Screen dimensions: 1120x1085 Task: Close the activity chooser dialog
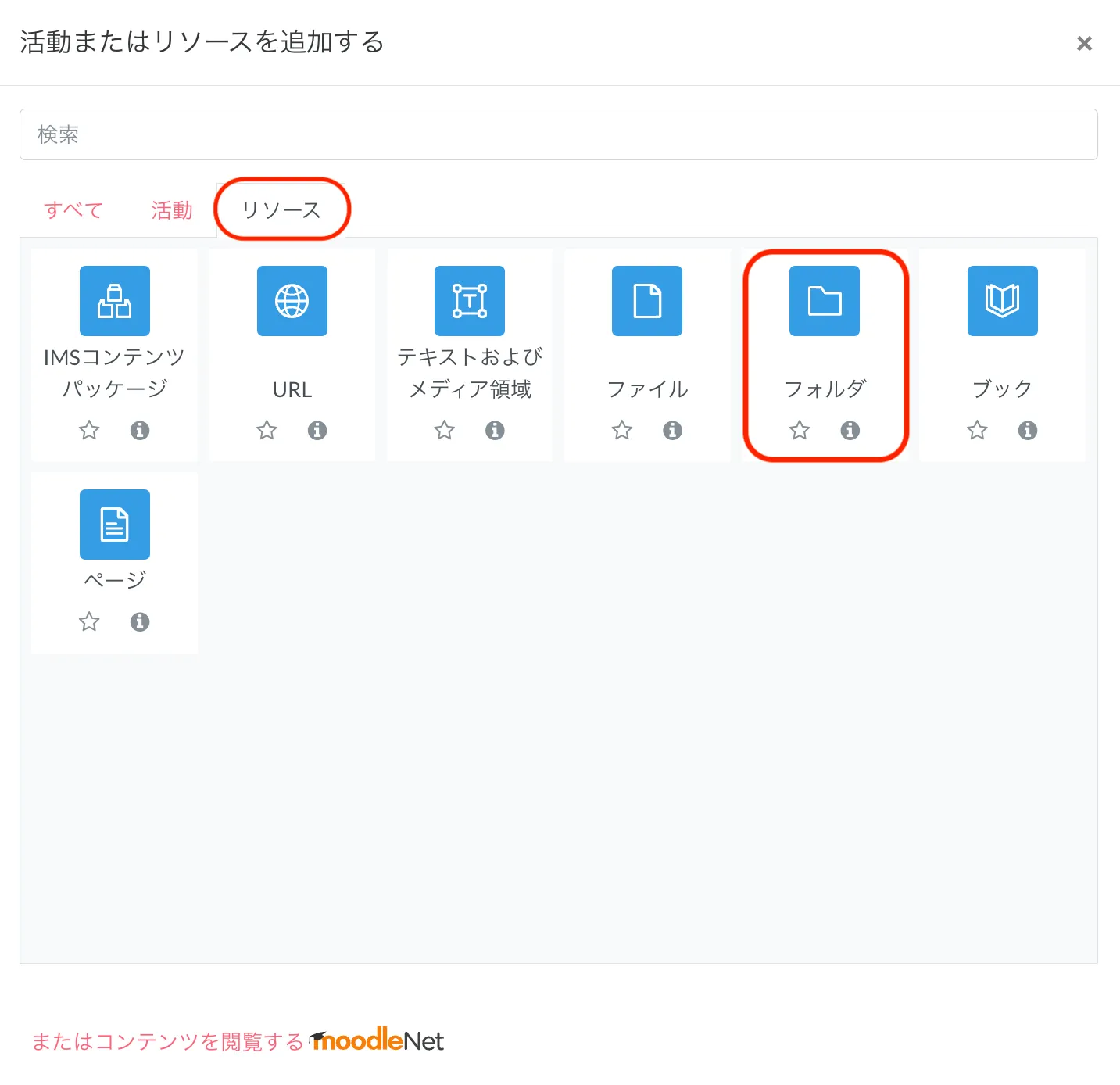coord(1084,43)
